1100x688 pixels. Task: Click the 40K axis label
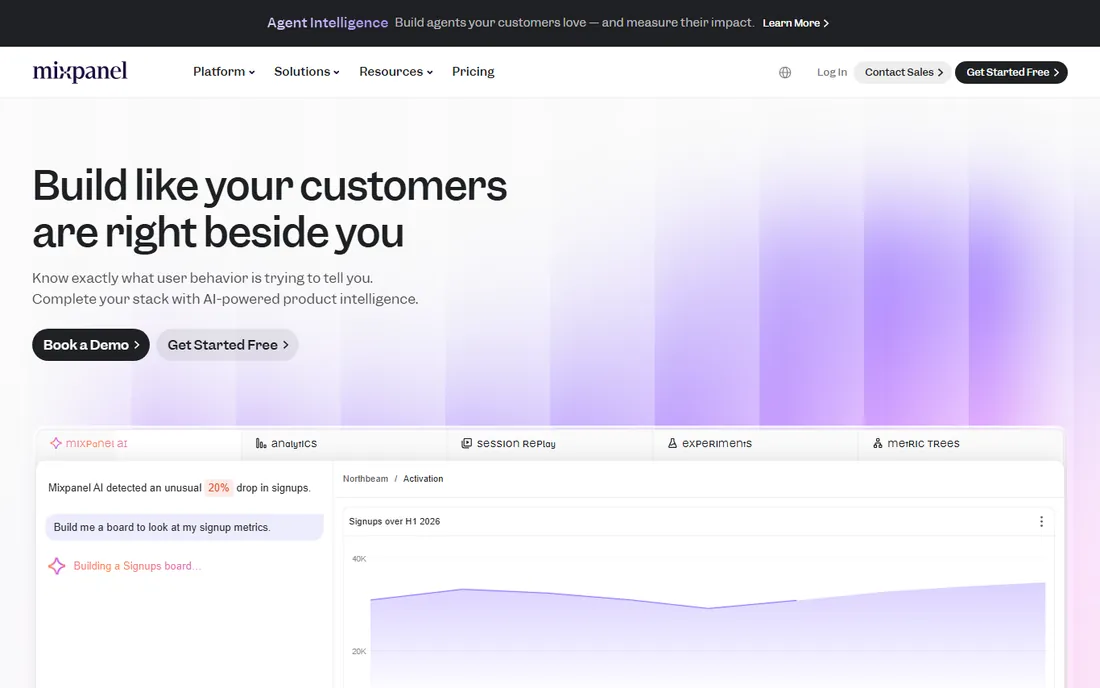click(x=359, y=559)
